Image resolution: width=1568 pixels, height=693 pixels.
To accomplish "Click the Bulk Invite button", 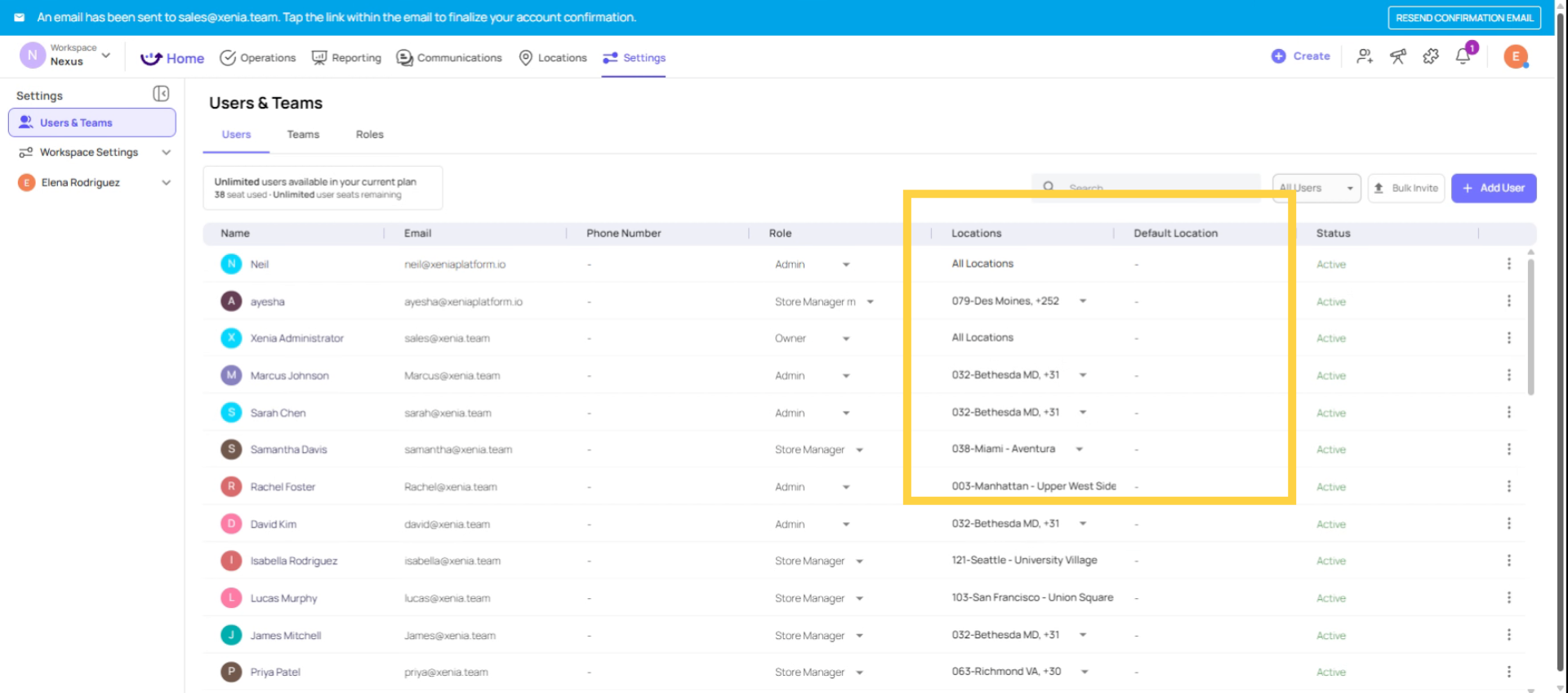I will [1405, 188].
